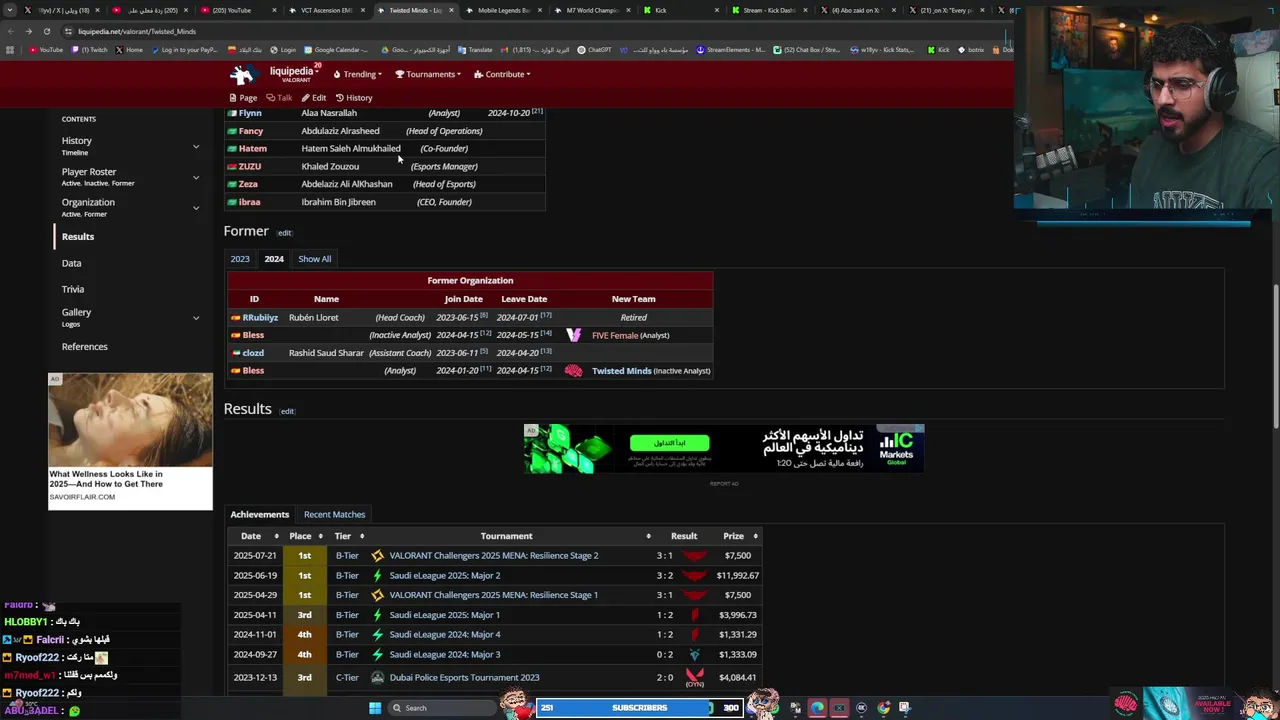Viewport: 1280px width, 720px height.
Task: Open the Achievements tab
Action: [x=260, y=514]
